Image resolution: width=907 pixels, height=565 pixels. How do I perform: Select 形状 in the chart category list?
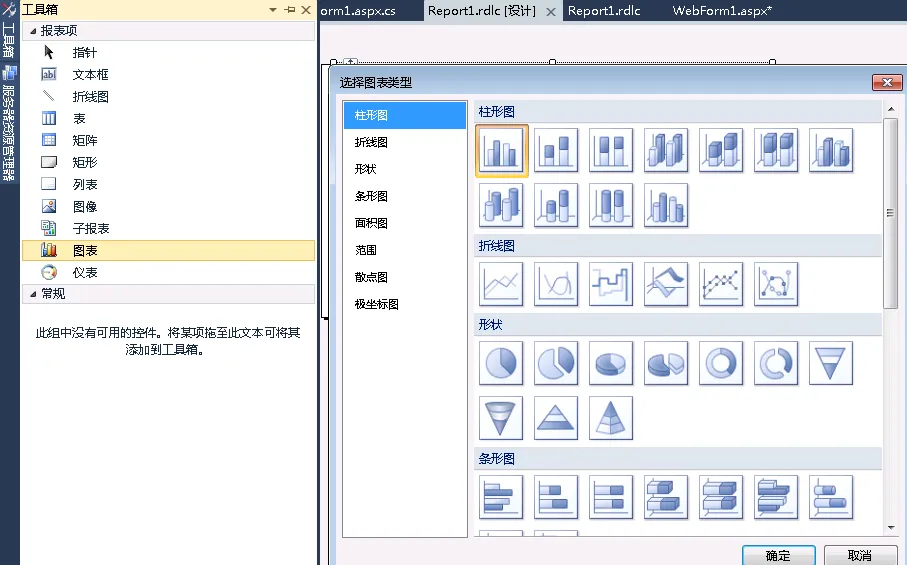click(x=405, y=169)
